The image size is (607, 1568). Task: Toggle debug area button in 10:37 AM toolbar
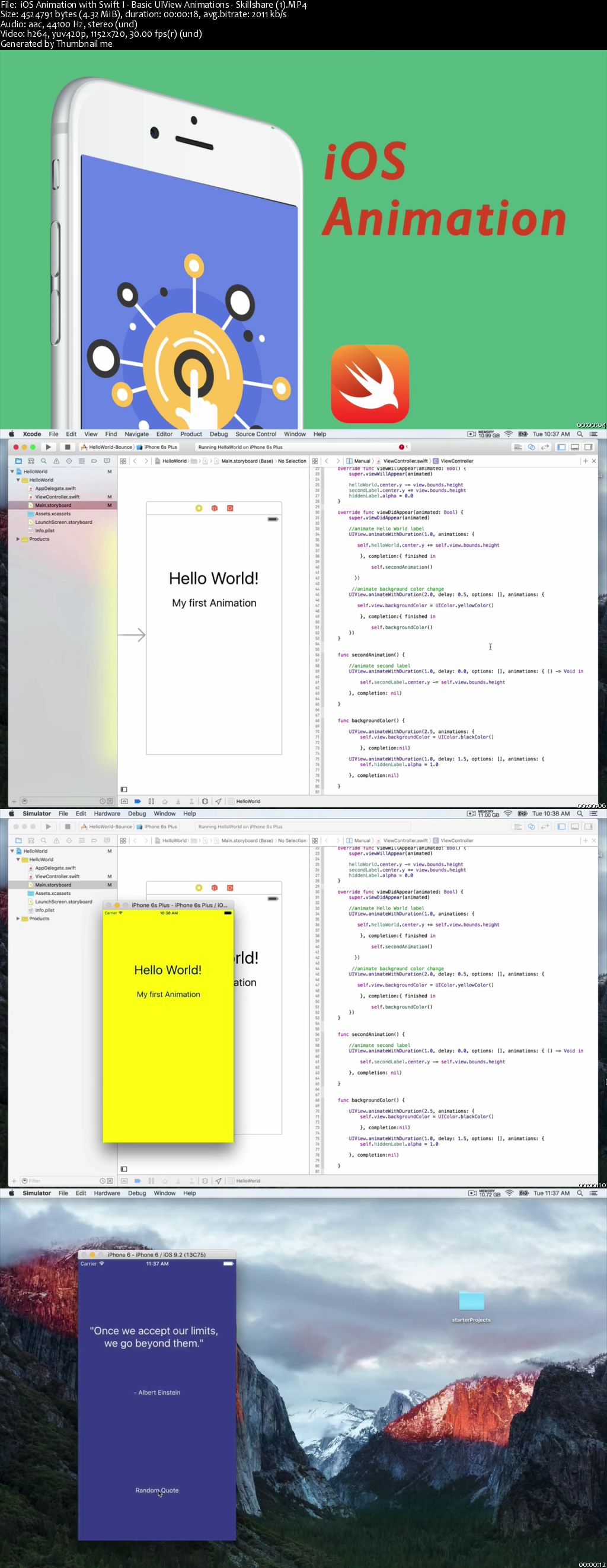(x=575, y=447)
